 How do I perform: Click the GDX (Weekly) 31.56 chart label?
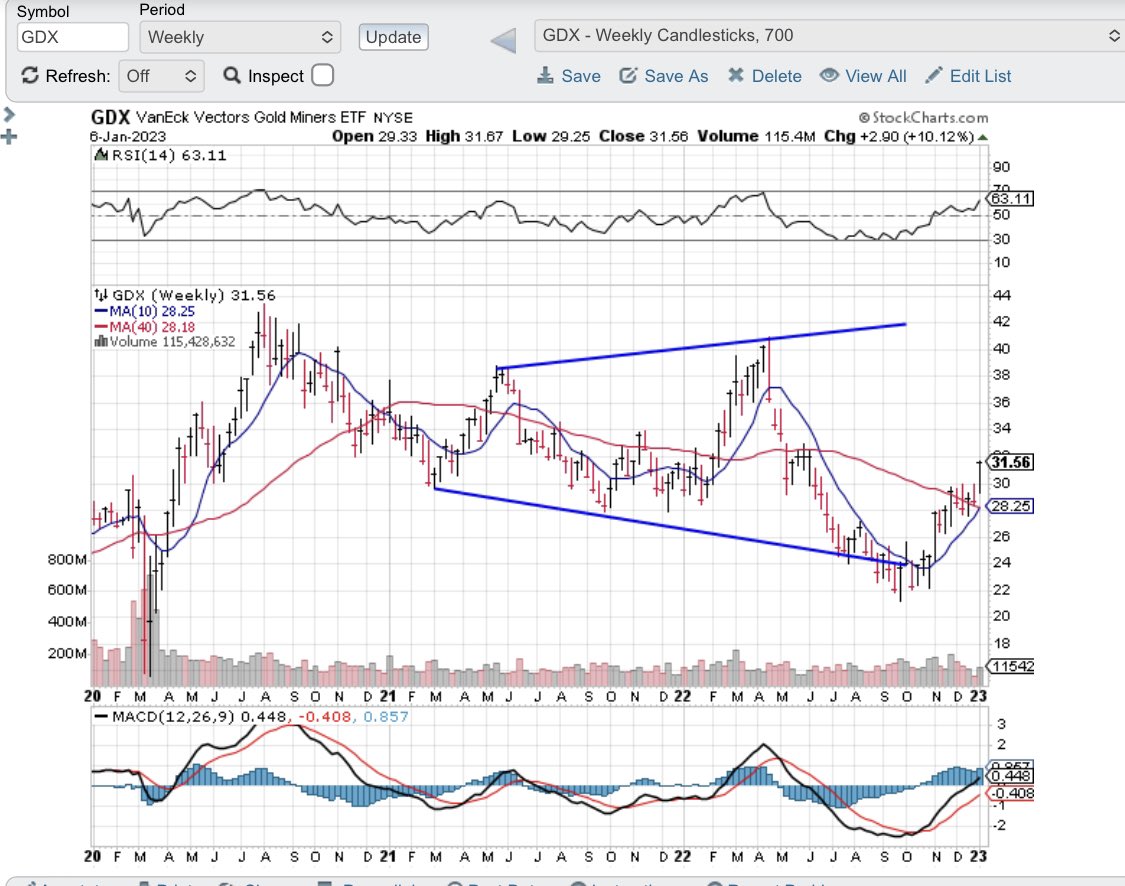tap(185, 296)
